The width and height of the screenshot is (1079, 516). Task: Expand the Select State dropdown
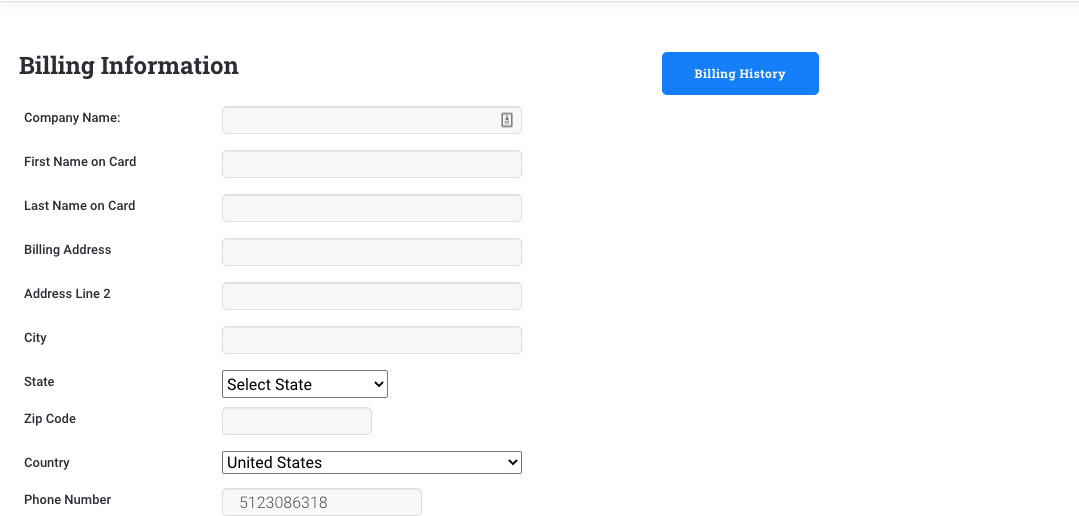coord(304,384)
